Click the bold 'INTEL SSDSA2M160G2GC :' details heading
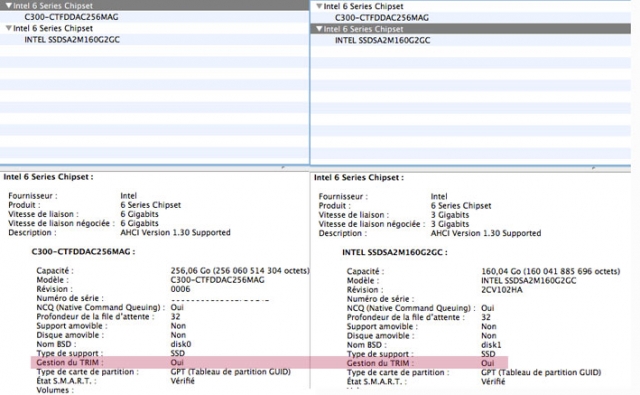 click(395, 252)
